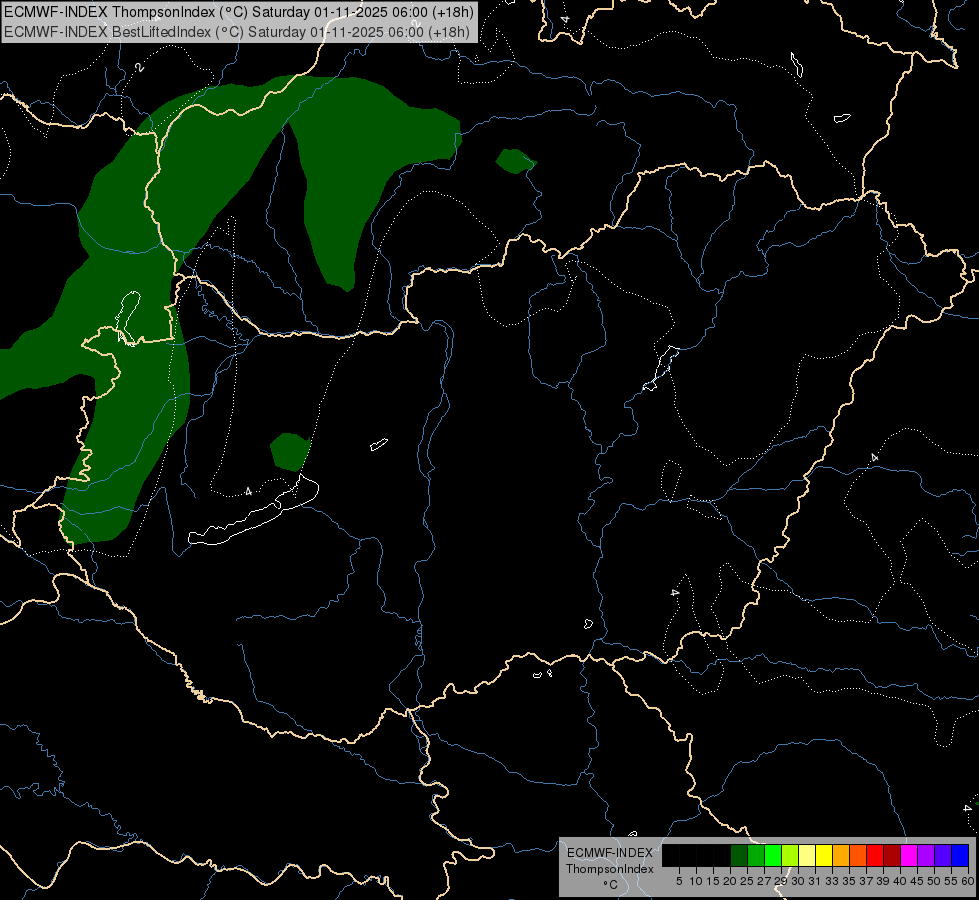Click the dark red 39–40 legend swatch
Image resolution: width=979 pixels, height=900 pixels.
892,855
